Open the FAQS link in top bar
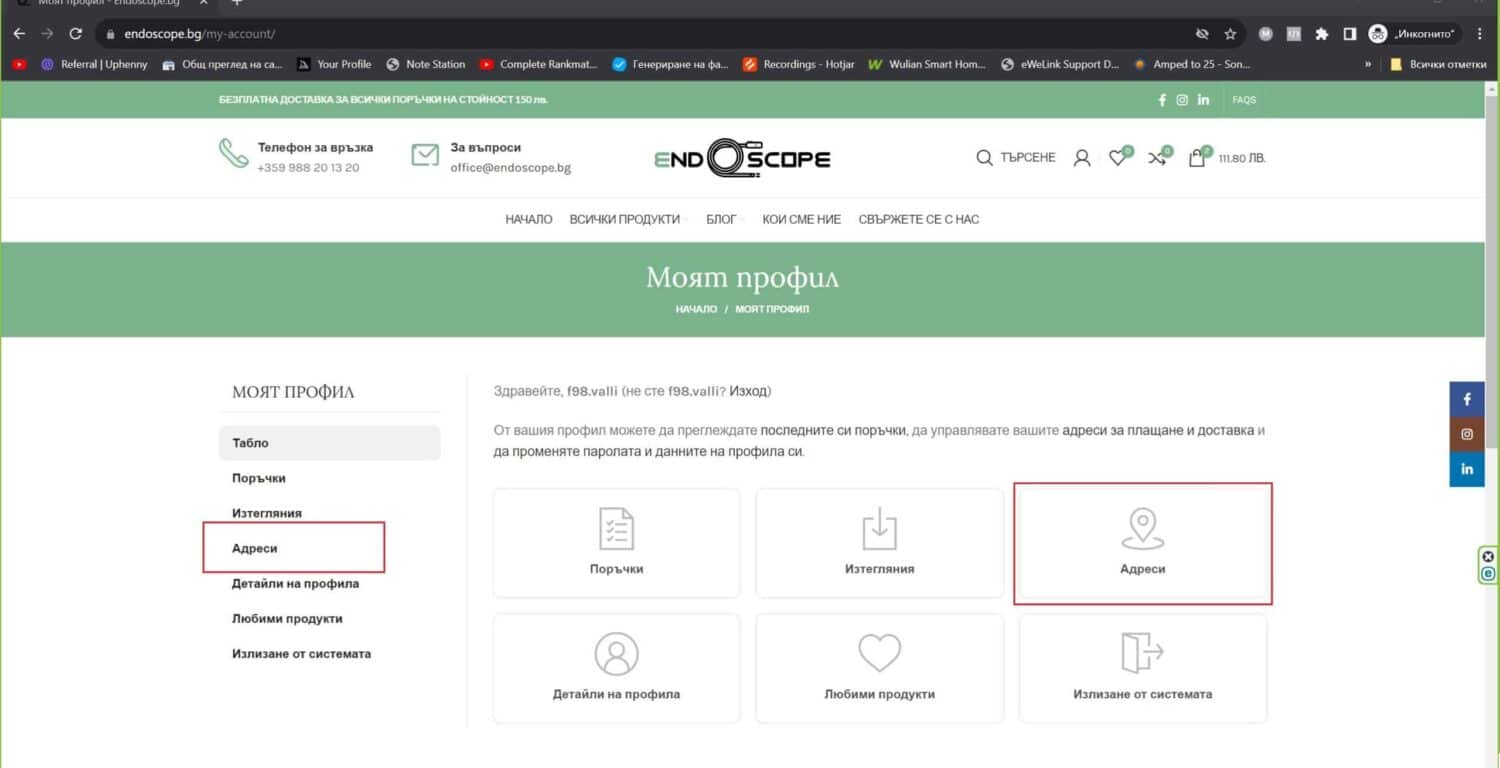 point(1244,100)
